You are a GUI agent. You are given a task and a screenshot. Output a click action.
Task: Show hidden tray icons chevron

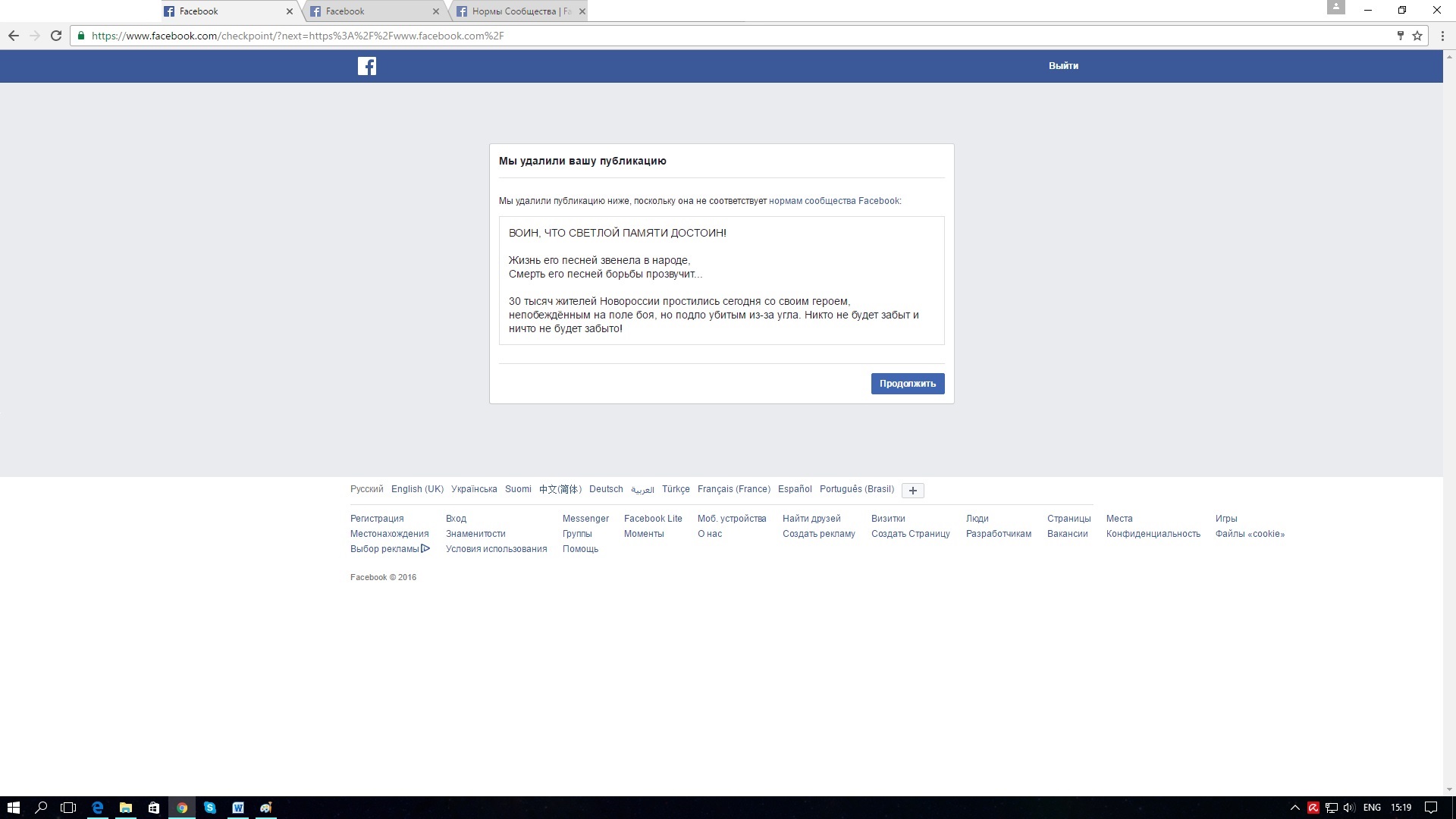1295,808
